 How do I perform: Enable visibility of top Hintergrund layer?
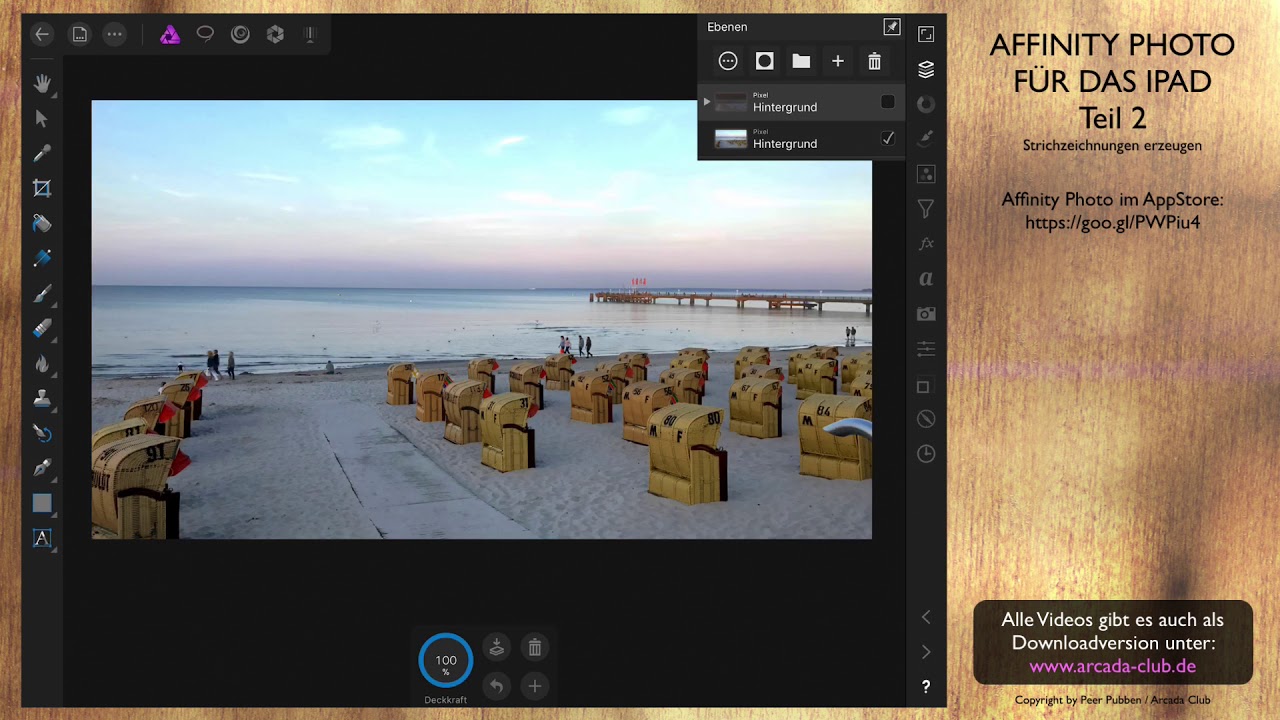pyautogui.click(x=888, y=102)
